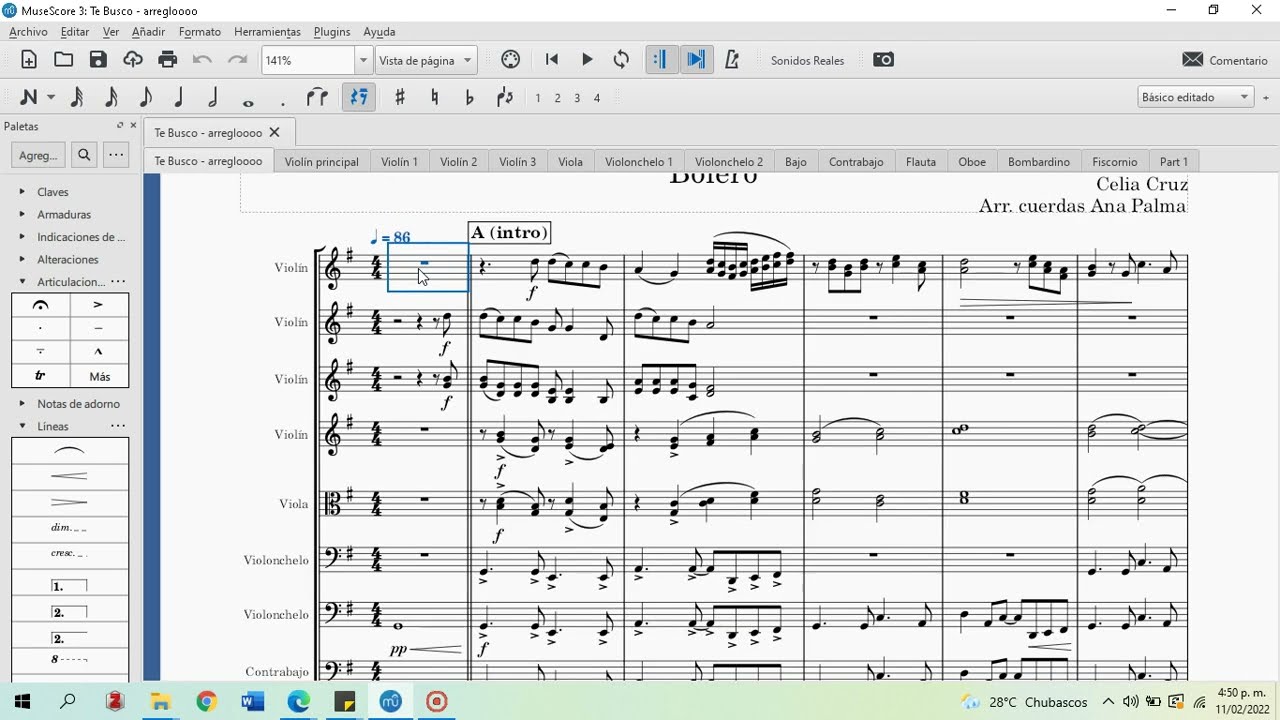Open the Vista de página view dropdown
The height and width of the screenshot is (720, 1280).
tap(426, 60)
